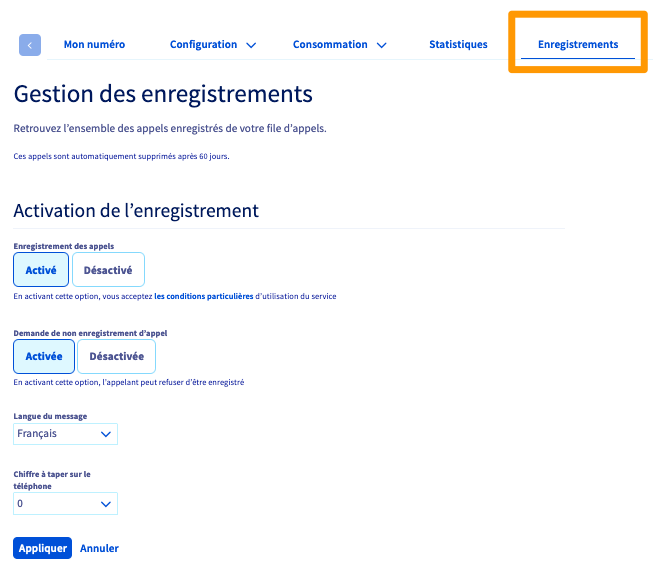Expand the chevron next to Configuration

click(x=251, y=45)
